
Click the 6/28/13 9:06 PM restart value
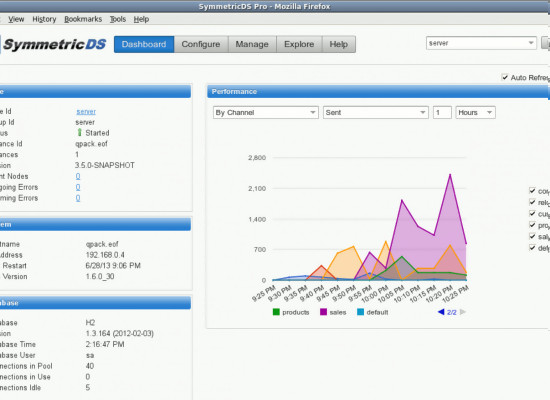tap(113, 266)
